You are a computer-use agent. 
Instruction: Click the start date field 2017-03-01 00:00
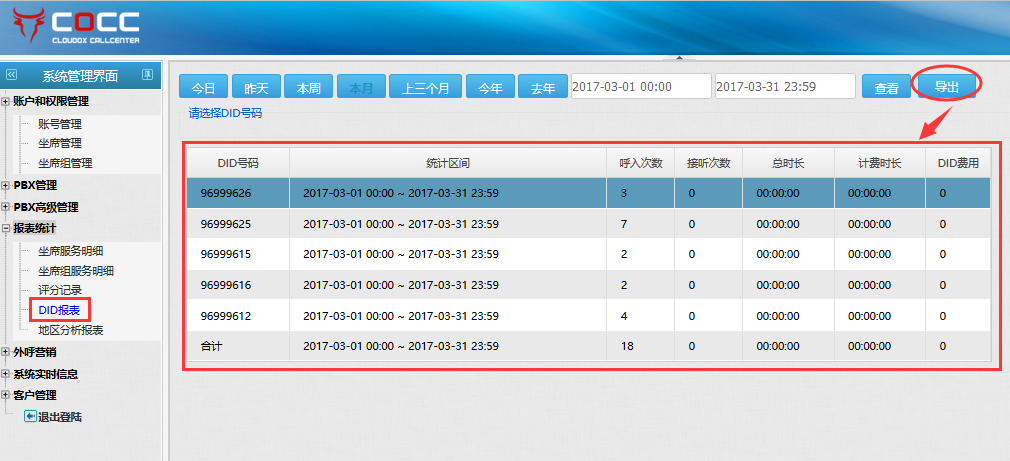click(x=640, y=87)
